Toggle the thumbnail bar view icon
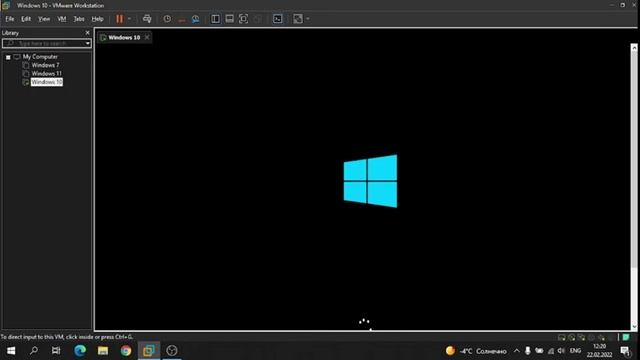Viewport: 640px width, 360px height. click(x=229, y=19)
